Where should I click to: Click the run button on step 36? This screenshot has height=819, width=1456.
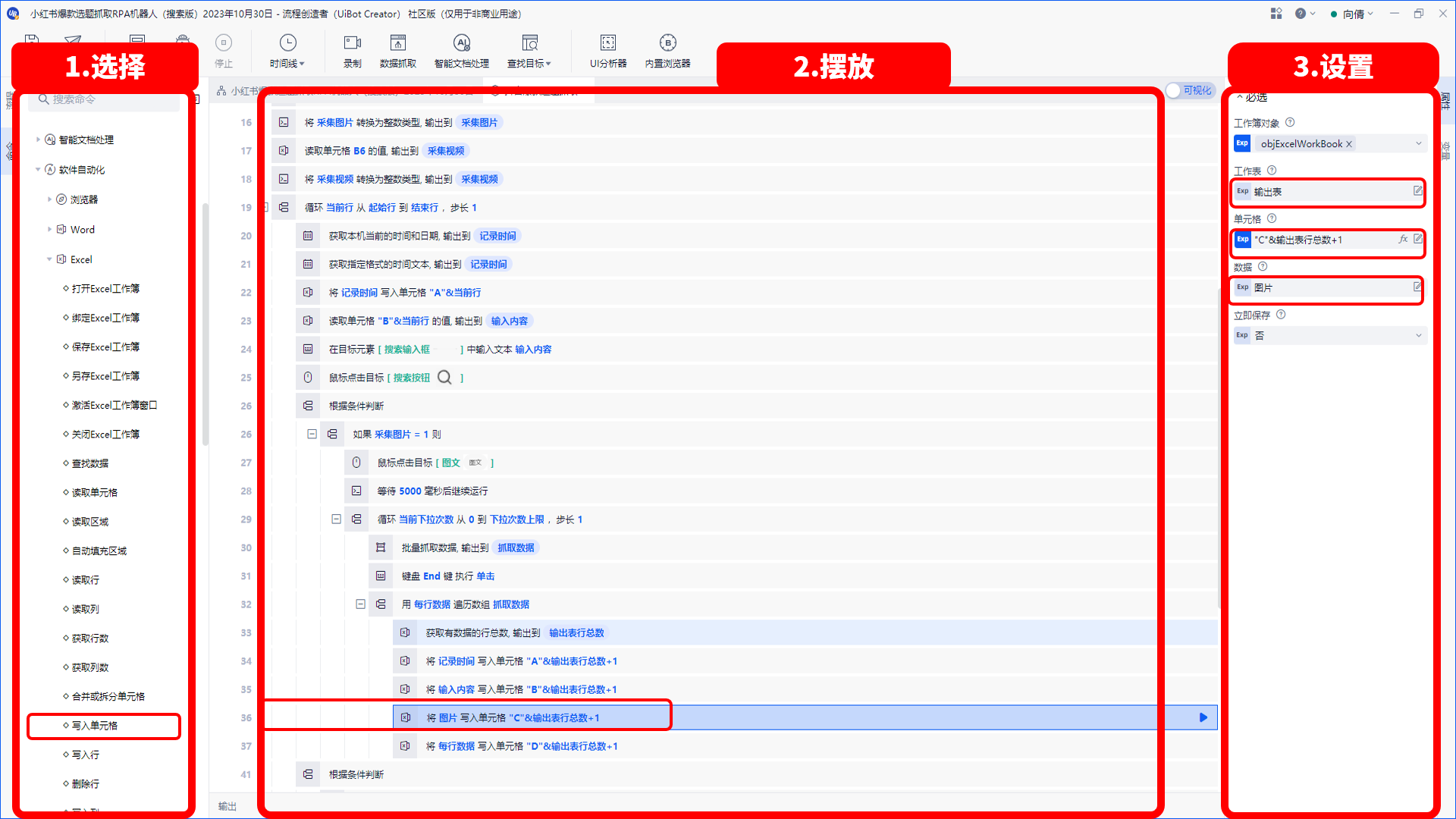1203,717
